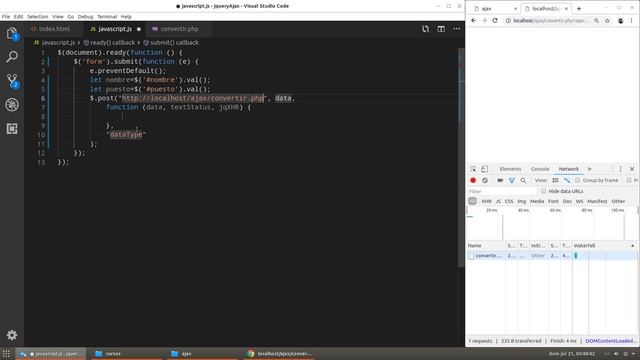Click the Open Changes icon in editor toolbar
640x360 pixels.
(x=425, y=29)
